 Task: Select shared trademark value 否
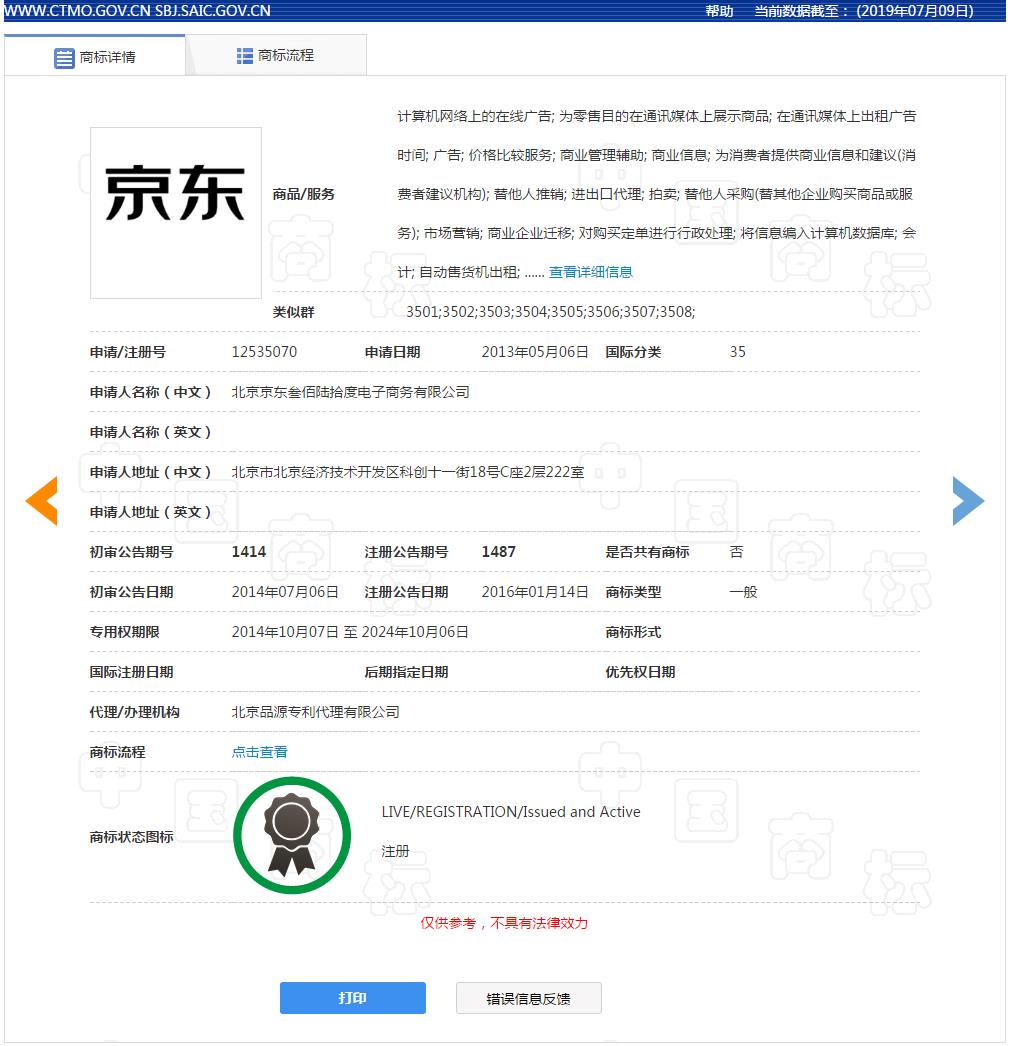[x=736, y=552]
